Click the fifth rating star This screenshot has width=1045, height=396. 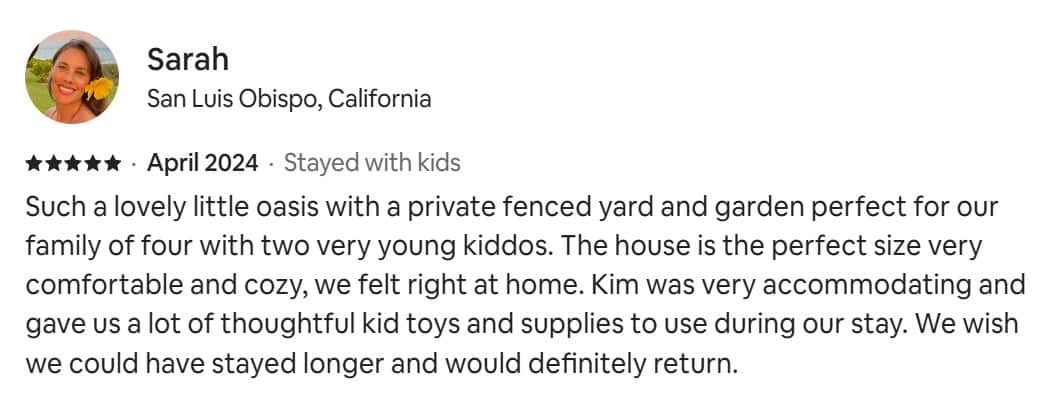[x=112, y=163]
